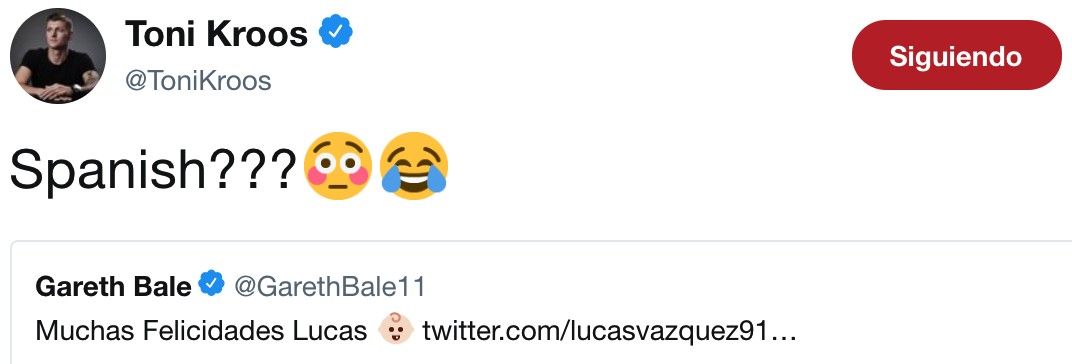Open Toni Kroos profile picture
This screenshot has height=364, width=1072.
(57, 55)
